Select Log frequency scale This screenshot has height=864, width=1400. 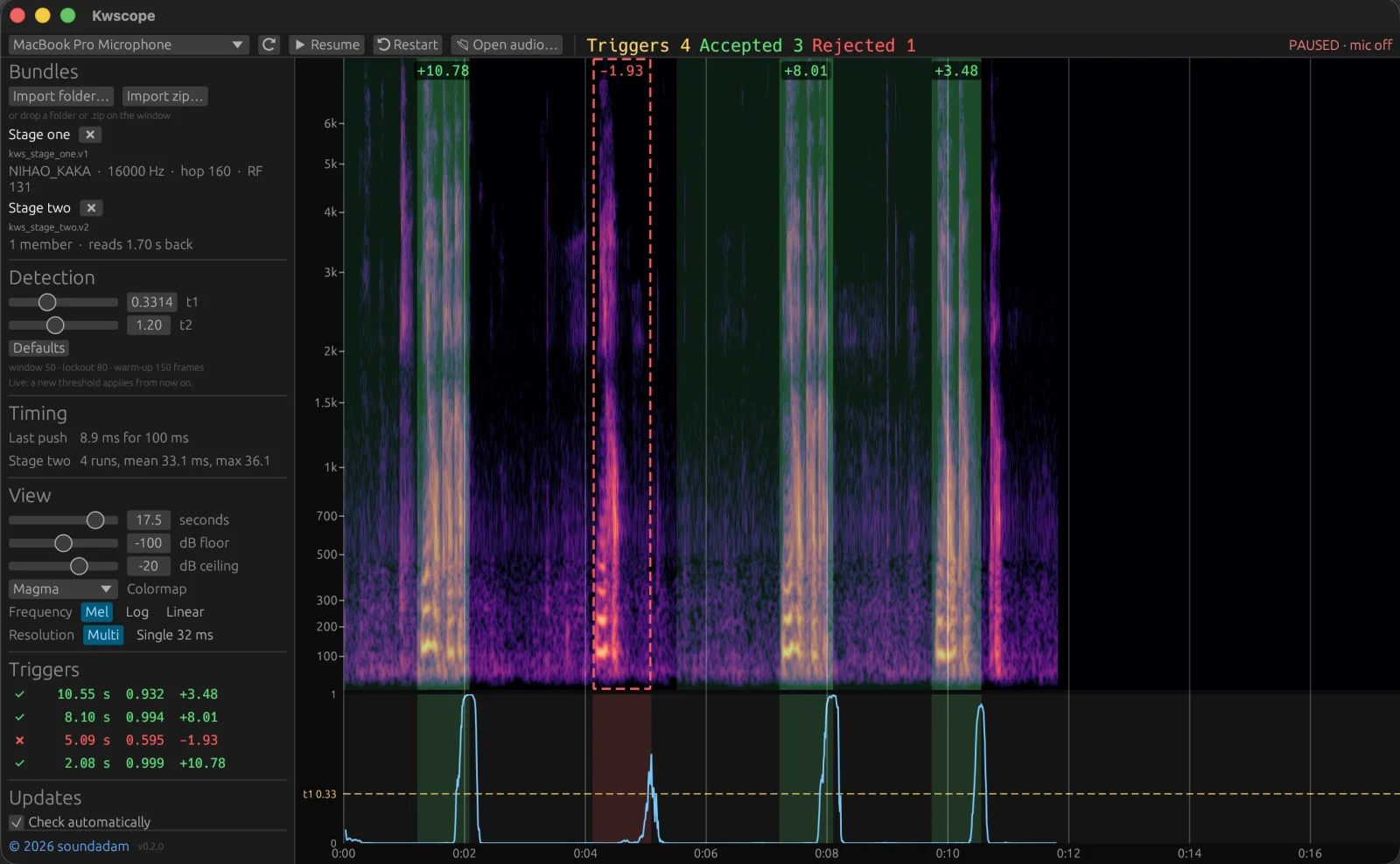point(137,612)
